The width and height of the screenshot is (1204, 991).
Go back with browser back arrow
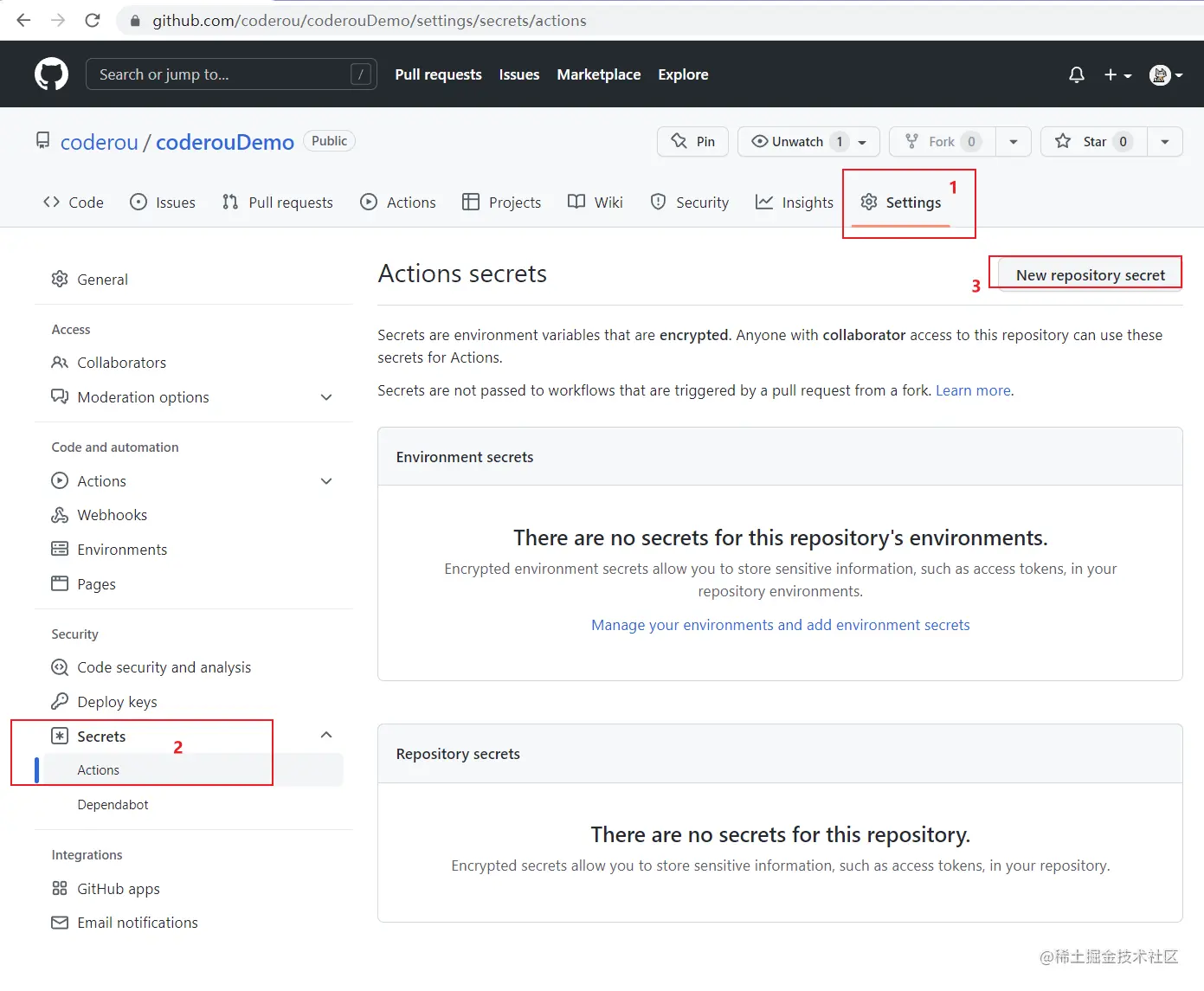point(23,20)
